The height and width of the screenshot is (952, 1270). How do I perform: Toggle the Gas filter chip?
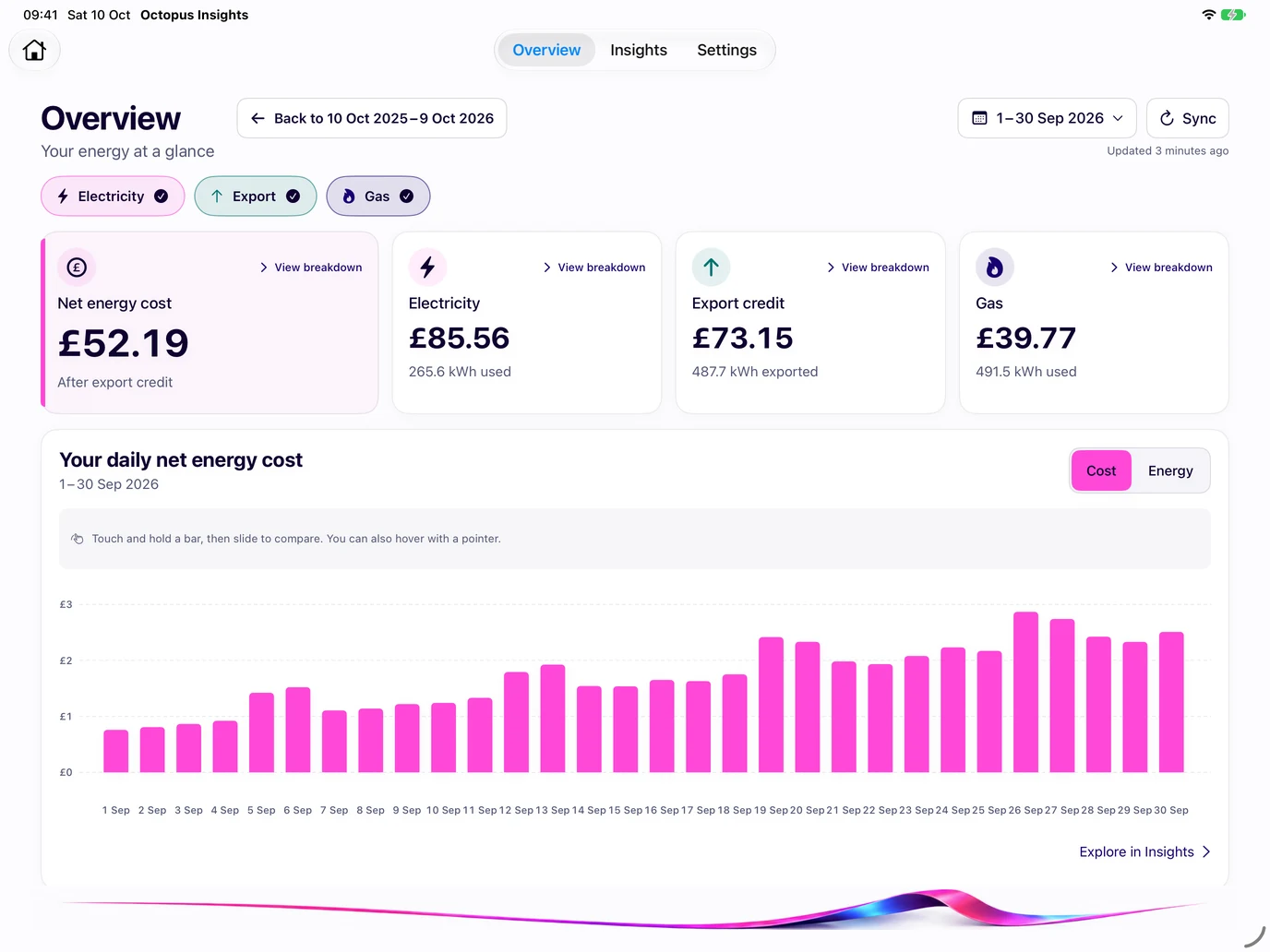378,196
